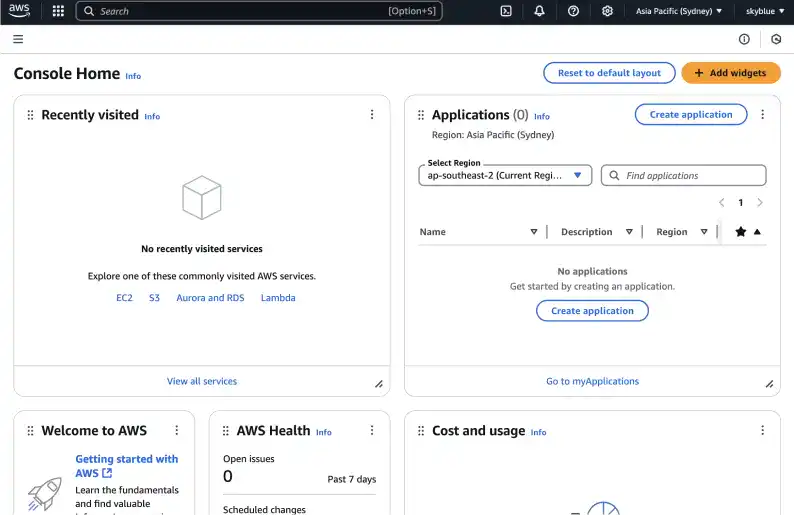Screen dimensions: 794x515
Task: Click Applications widget resize corner icon
Action: (x=769, y=384)
